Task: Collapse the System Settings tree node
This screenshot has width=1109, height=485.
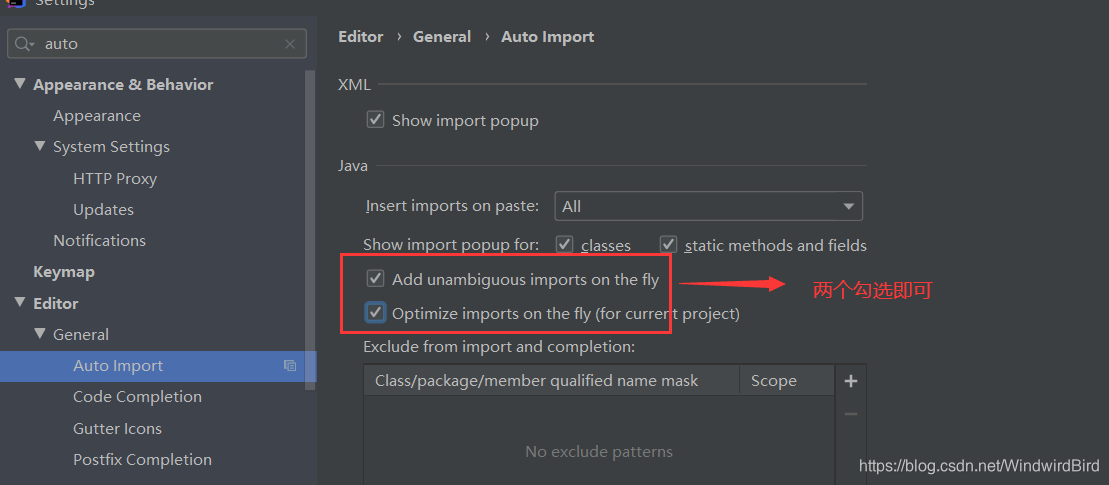Action: (x=40, y=146)
